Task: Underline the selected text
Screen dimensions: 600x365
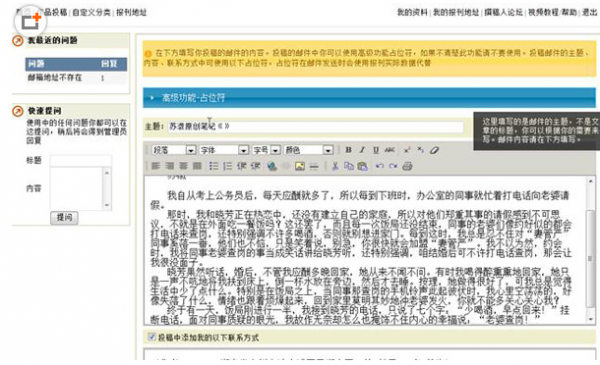Action: click(376, 150)
